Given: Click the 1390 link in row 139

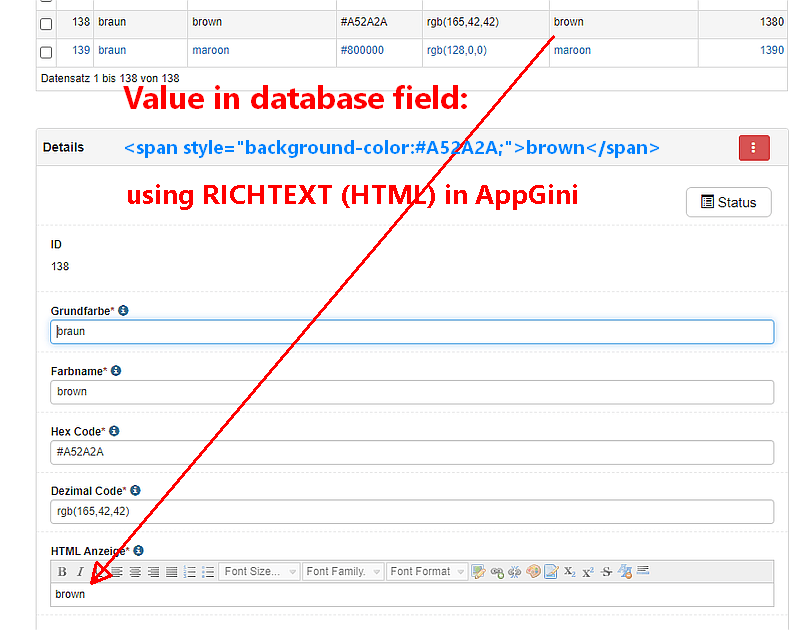Looking at the screenshot, I should click(772, 50).
